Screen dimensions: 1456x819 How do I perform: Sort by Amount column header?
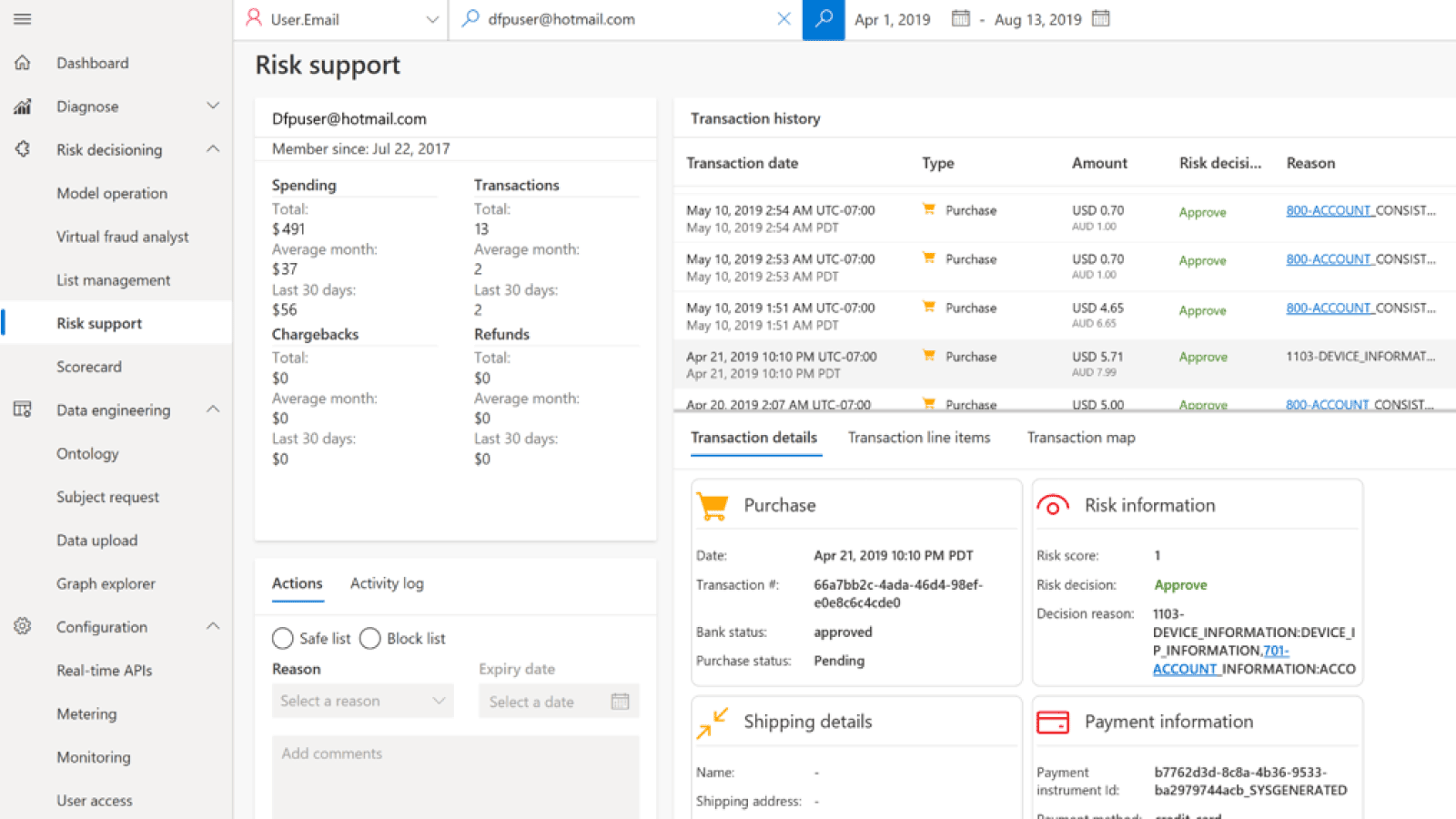pos(1099,163)
